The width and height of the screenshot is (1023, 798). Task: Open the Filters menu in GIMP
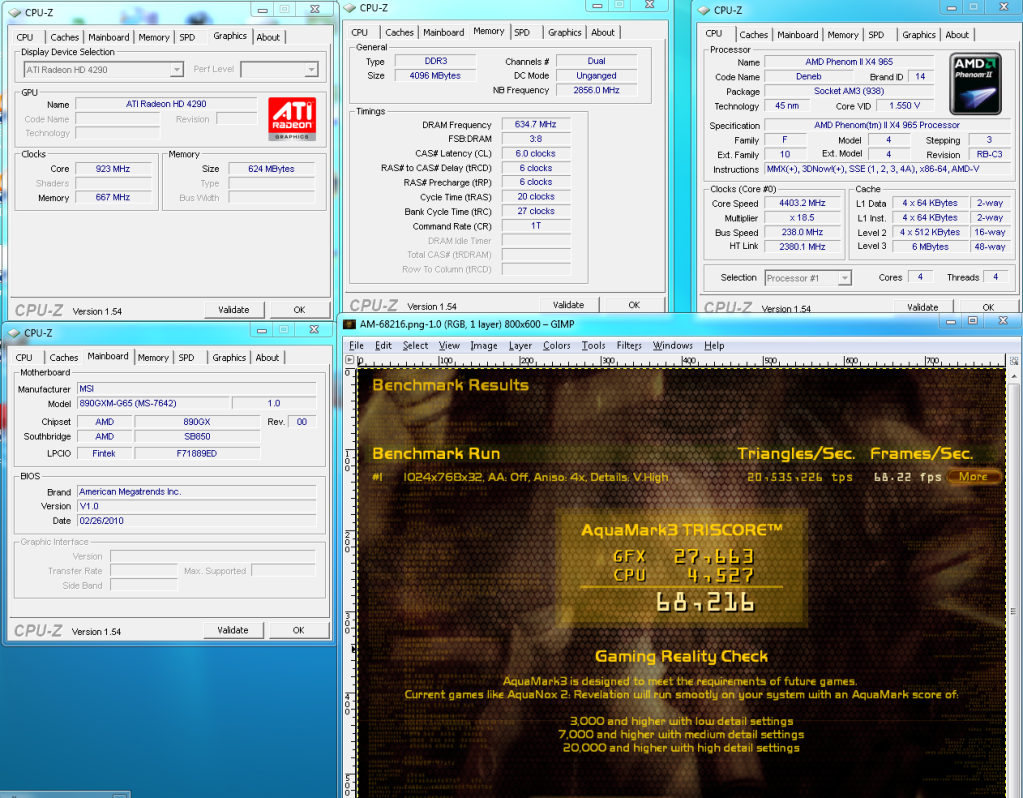(629, 346)
